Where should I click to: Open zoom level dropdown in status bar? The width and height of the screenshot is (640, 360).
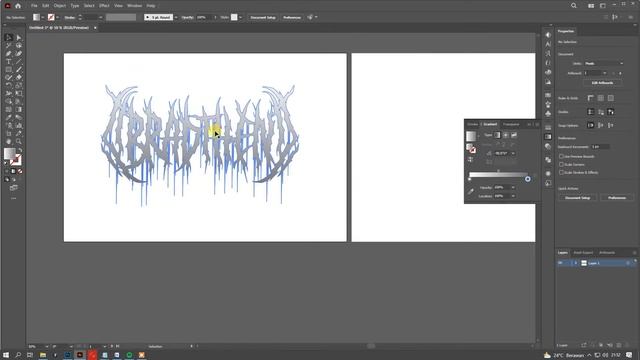tap(46, 347)
